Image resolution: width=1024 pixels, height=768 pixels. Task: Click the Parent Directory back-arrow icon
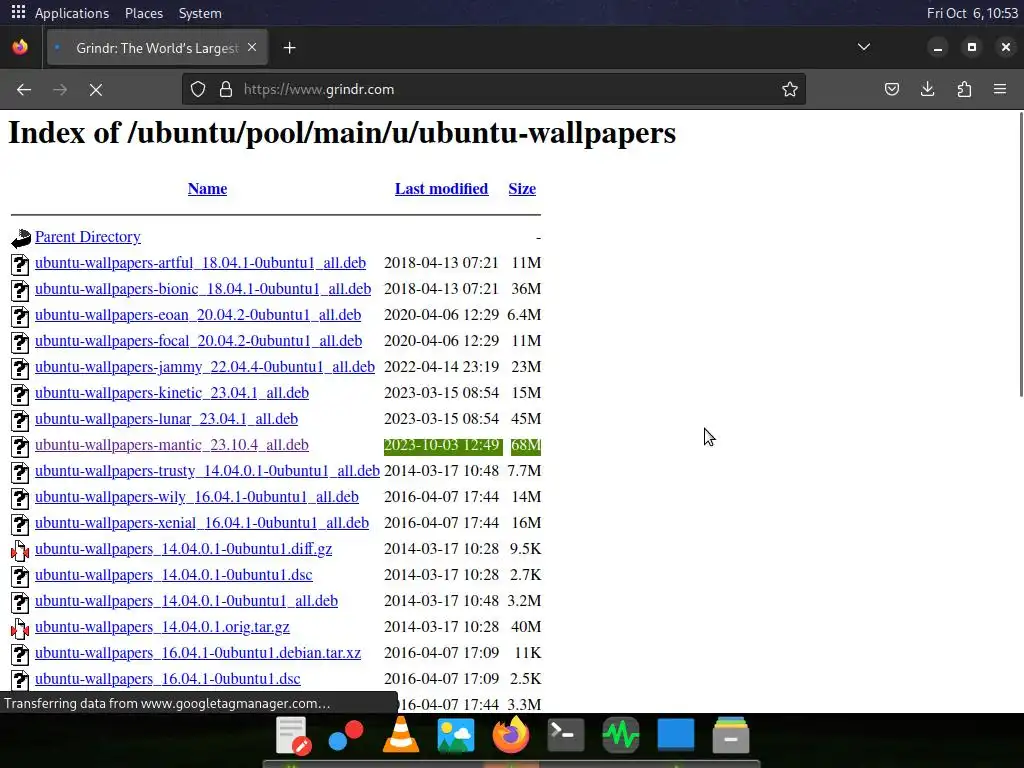[x=21, y=238]
